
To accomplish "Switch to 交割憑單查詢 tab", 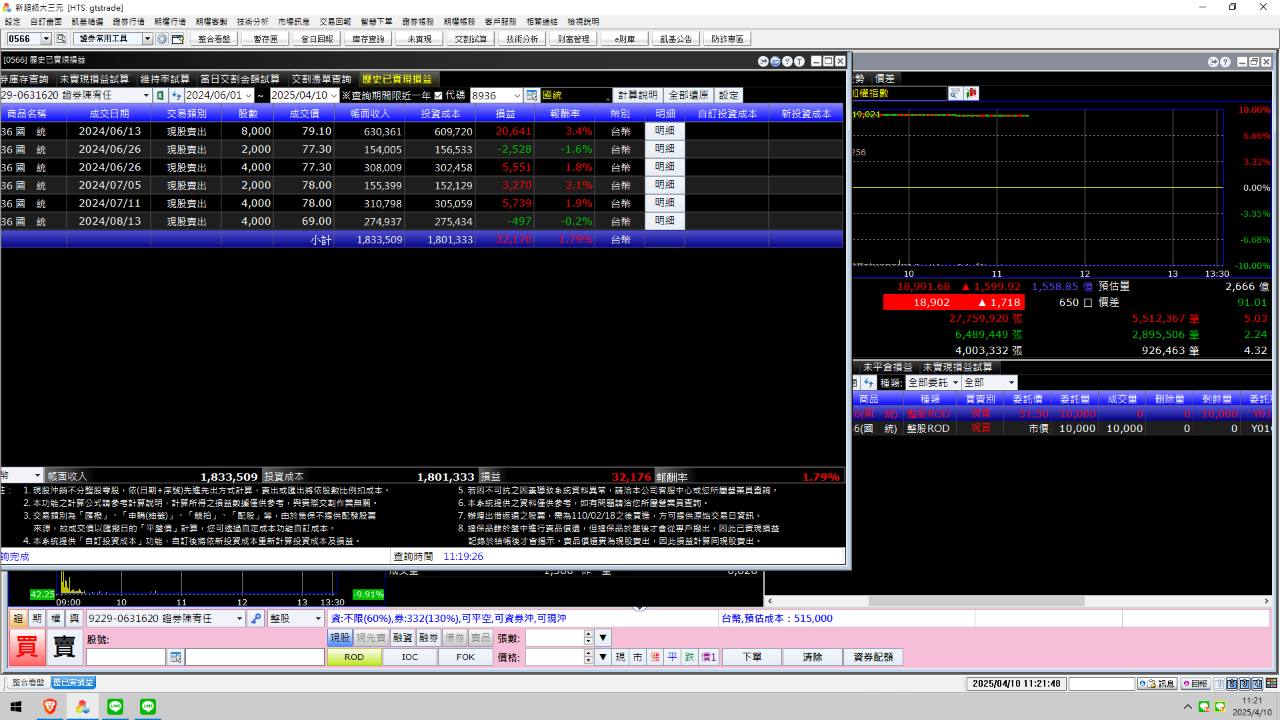I will click(x=321, y=79).
